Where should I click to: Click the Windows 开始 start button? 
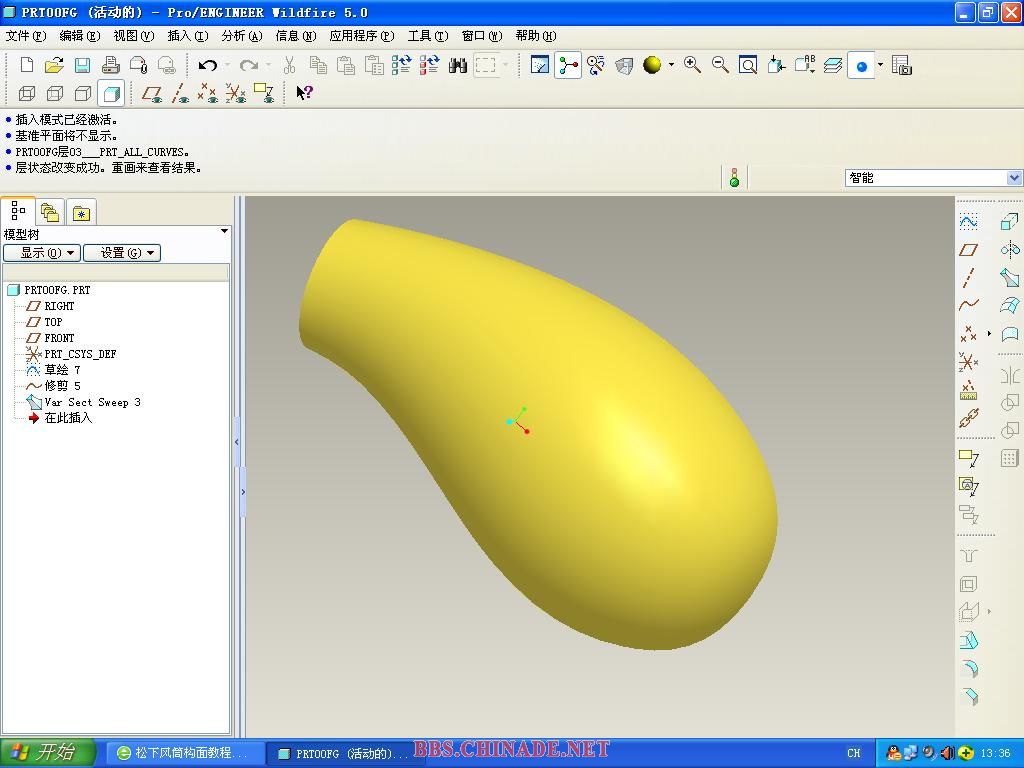coord(47,752)
